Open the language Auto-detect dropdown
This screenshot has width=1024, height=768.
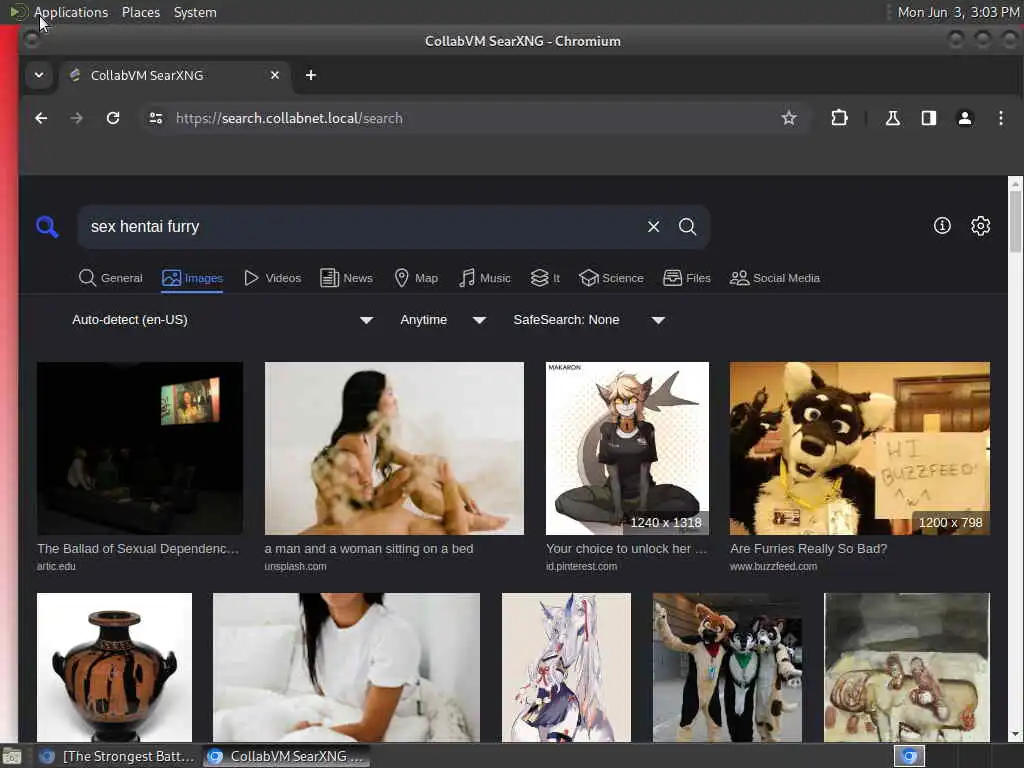222,320
